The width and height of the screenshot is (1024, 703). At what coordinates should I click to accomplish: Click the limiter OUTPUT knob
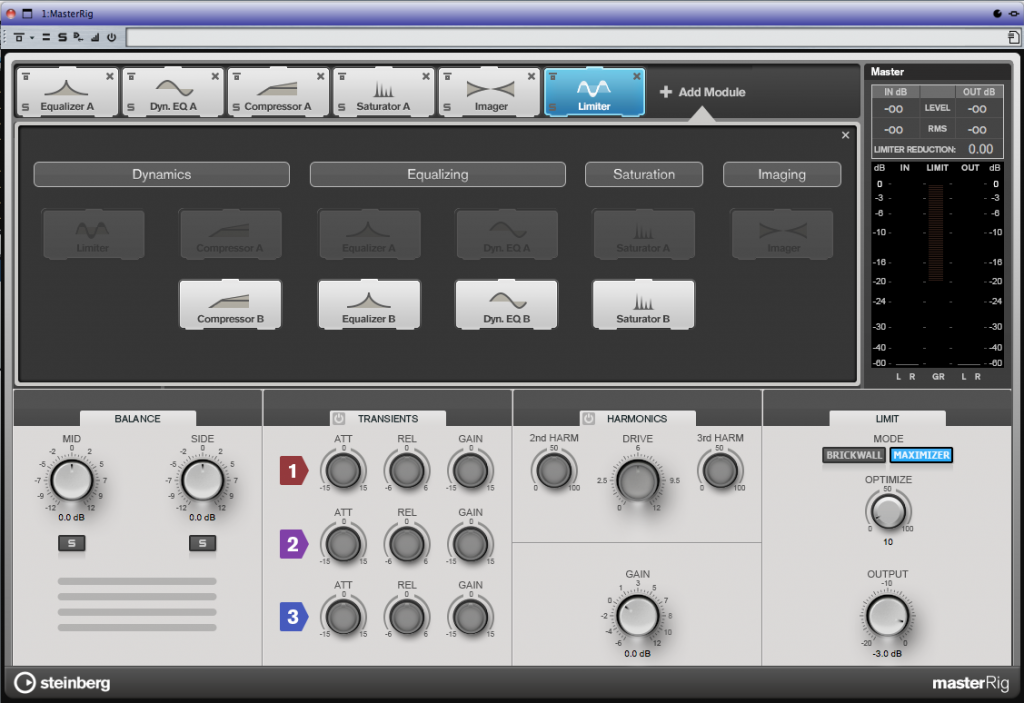click(888, 615)
